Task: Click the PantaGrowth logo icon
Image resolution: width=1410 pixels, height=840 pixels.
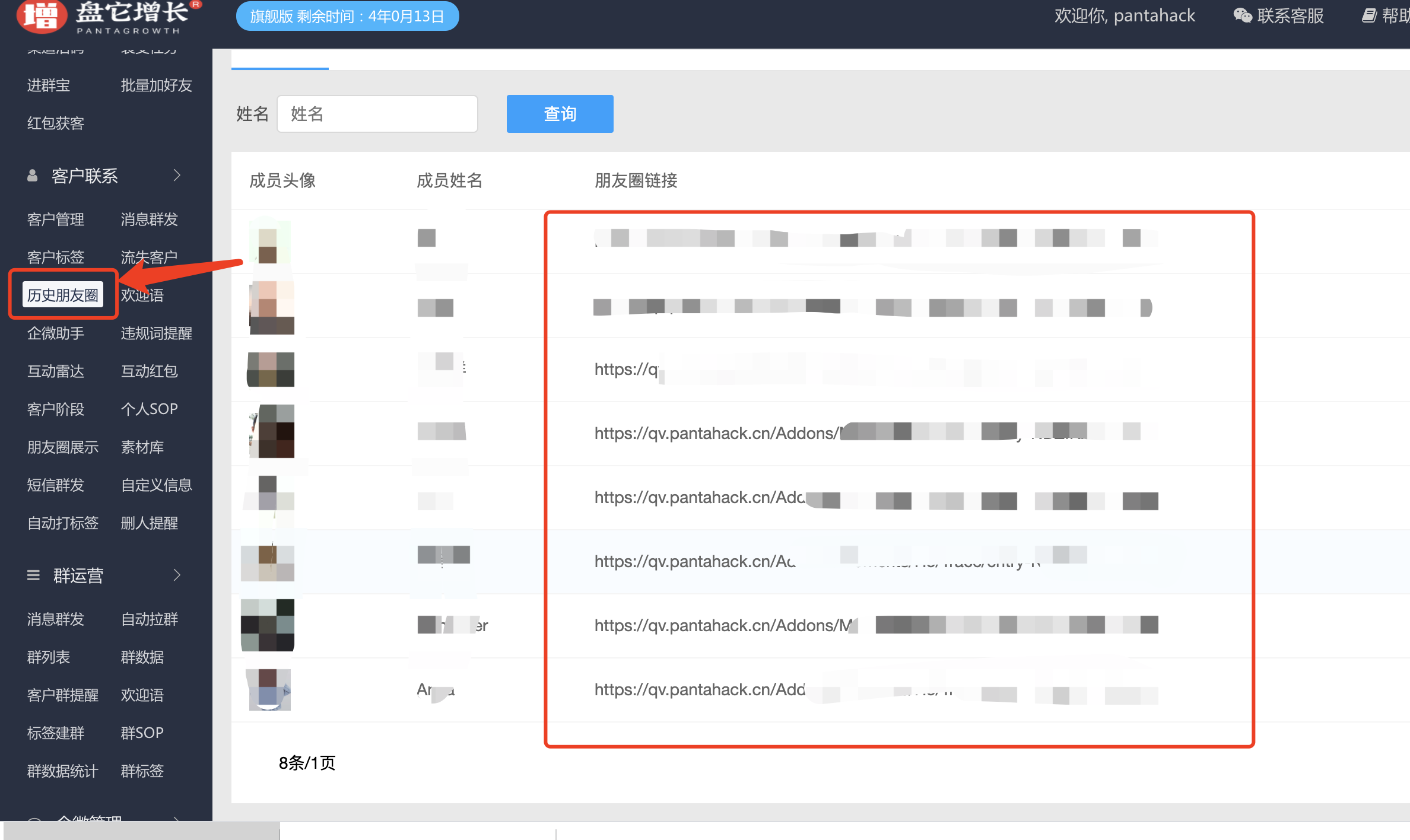Action: 40,16
